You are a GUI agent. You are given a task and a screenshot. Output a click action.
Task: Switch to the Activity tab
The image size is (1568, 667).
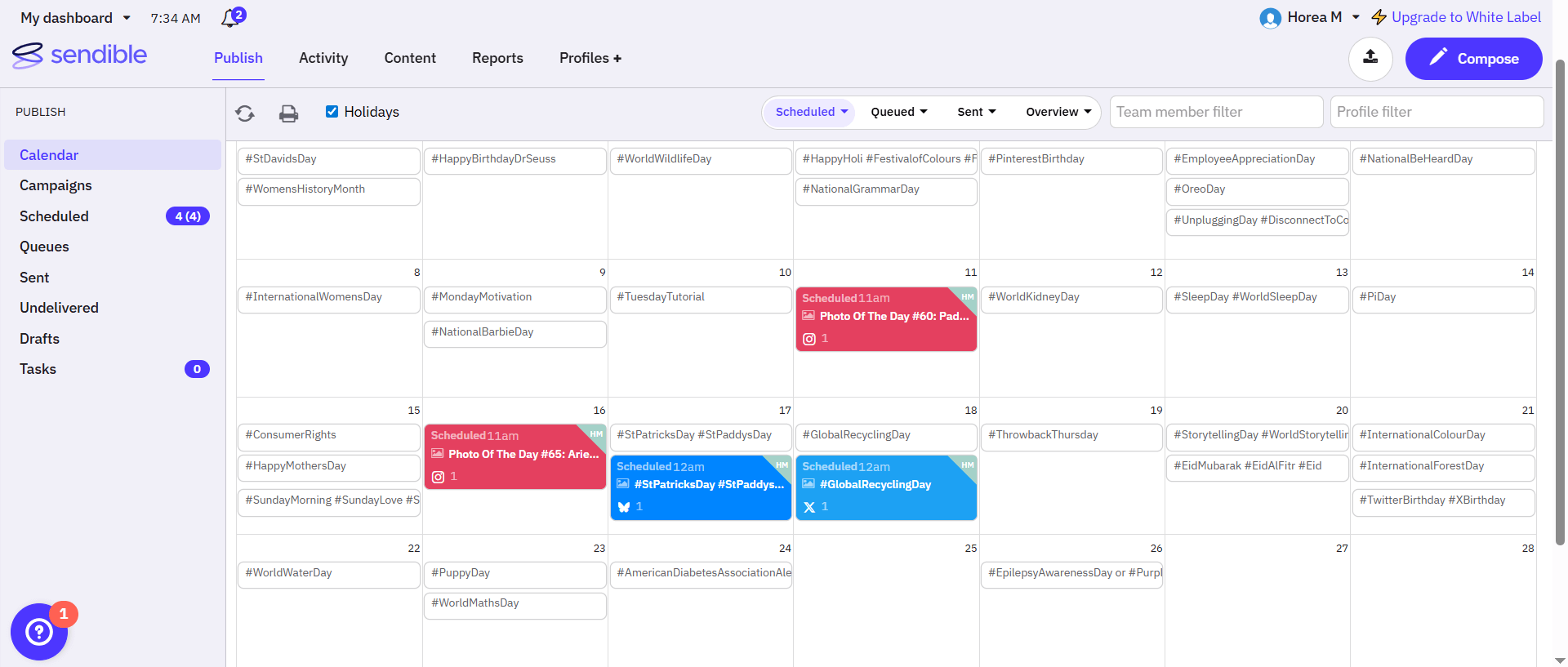[x=323, y=58]
